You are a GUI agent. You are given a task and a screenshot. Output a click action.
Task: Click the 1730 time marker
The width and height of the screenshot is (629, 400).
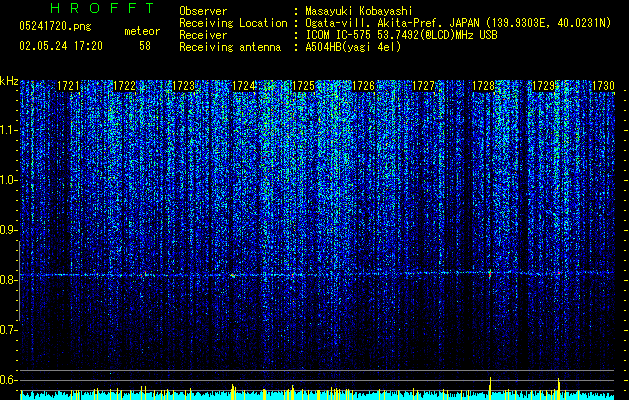pyautogui.click(x=603, y=86)
